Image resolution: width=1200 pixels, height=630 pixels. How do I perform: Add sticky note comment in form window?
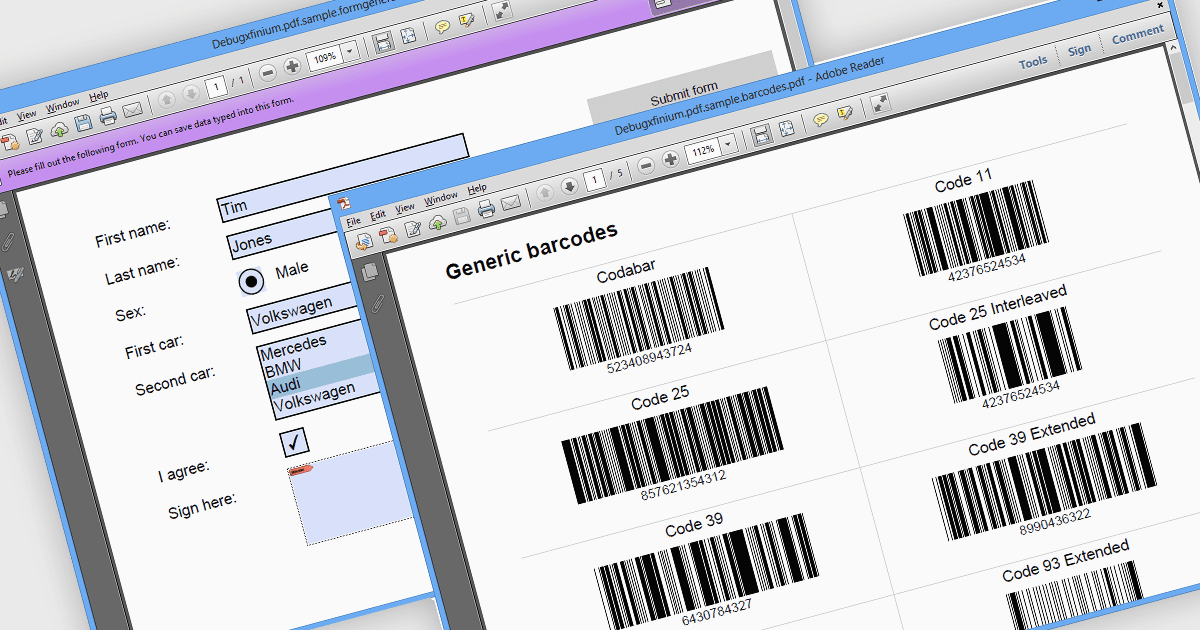[x=443, y=27]
